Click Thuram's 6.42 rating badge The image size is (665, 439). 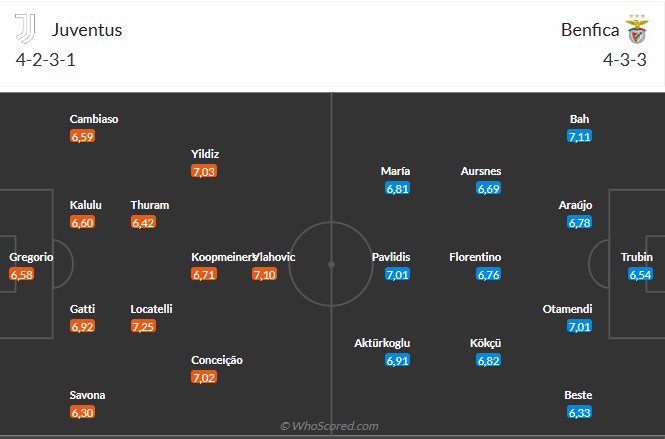[x=143, y=222]
